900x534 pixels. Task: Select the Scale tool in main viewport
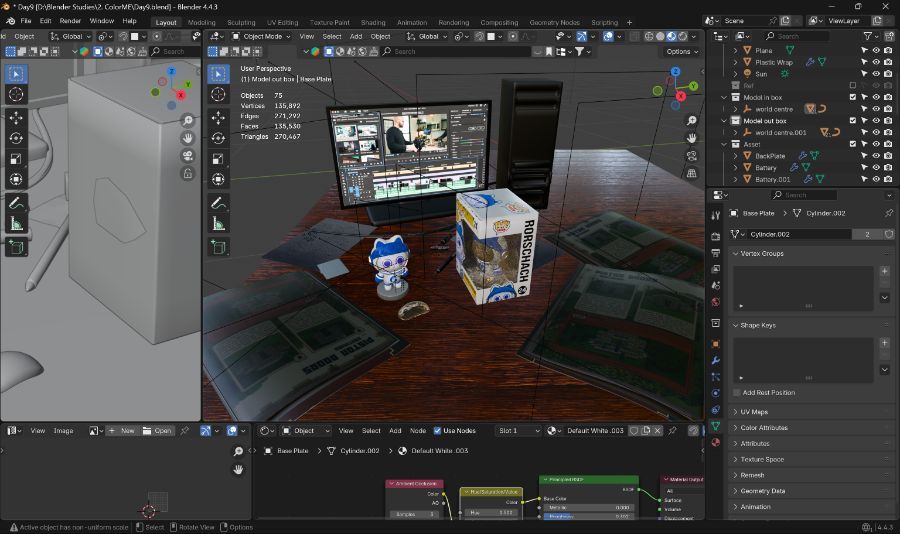pos(218,159)
